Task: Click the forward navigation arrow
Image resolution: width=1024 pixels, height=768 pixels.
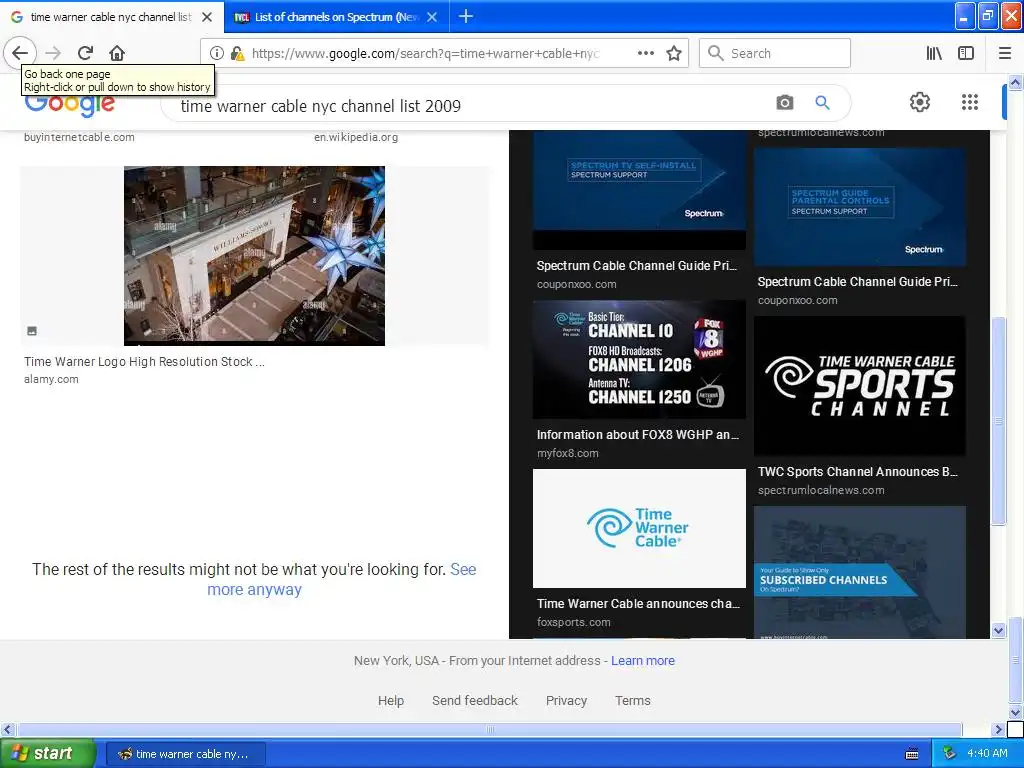Action: coord(53,53)
